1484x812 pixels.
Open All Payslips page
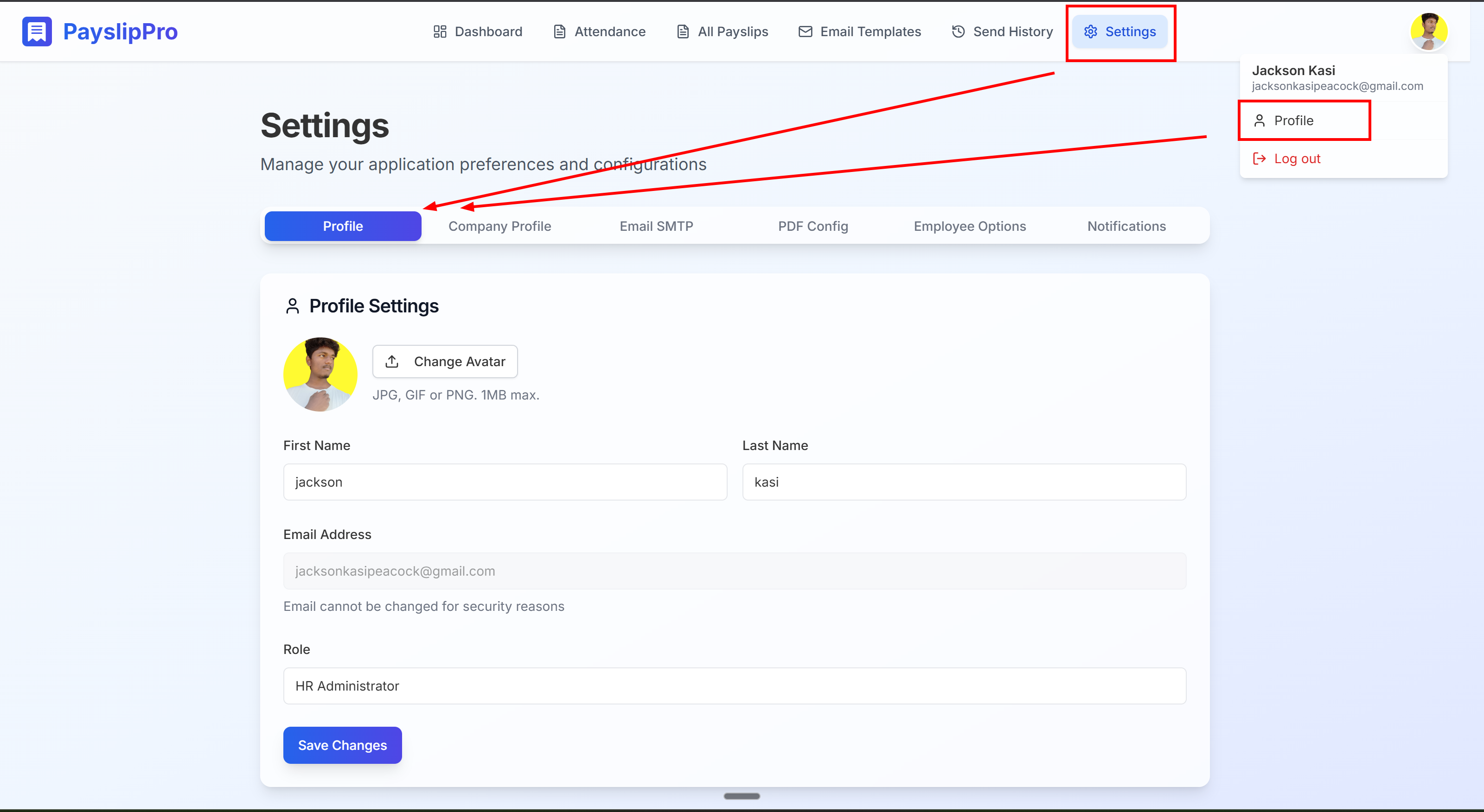click(x=722, y=32)
